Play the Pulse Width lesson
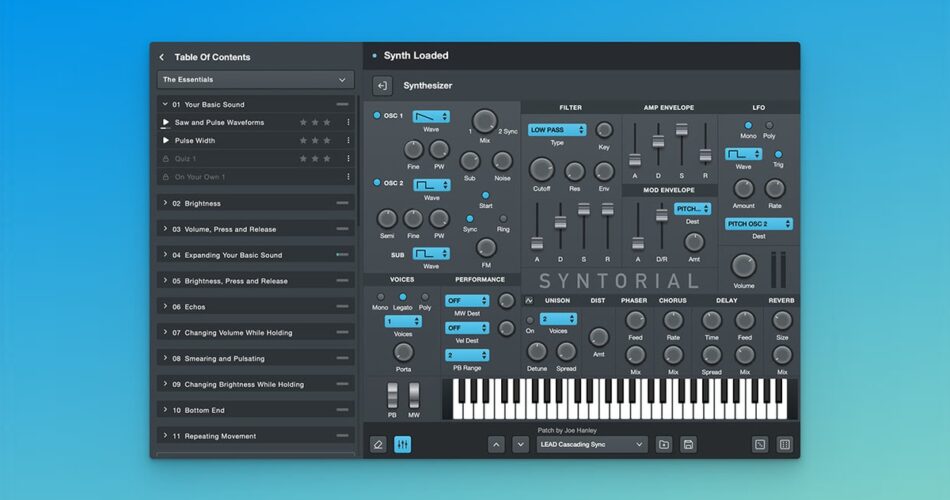The width and height of the screenshot is (950, 500). (x=166, y=140)
